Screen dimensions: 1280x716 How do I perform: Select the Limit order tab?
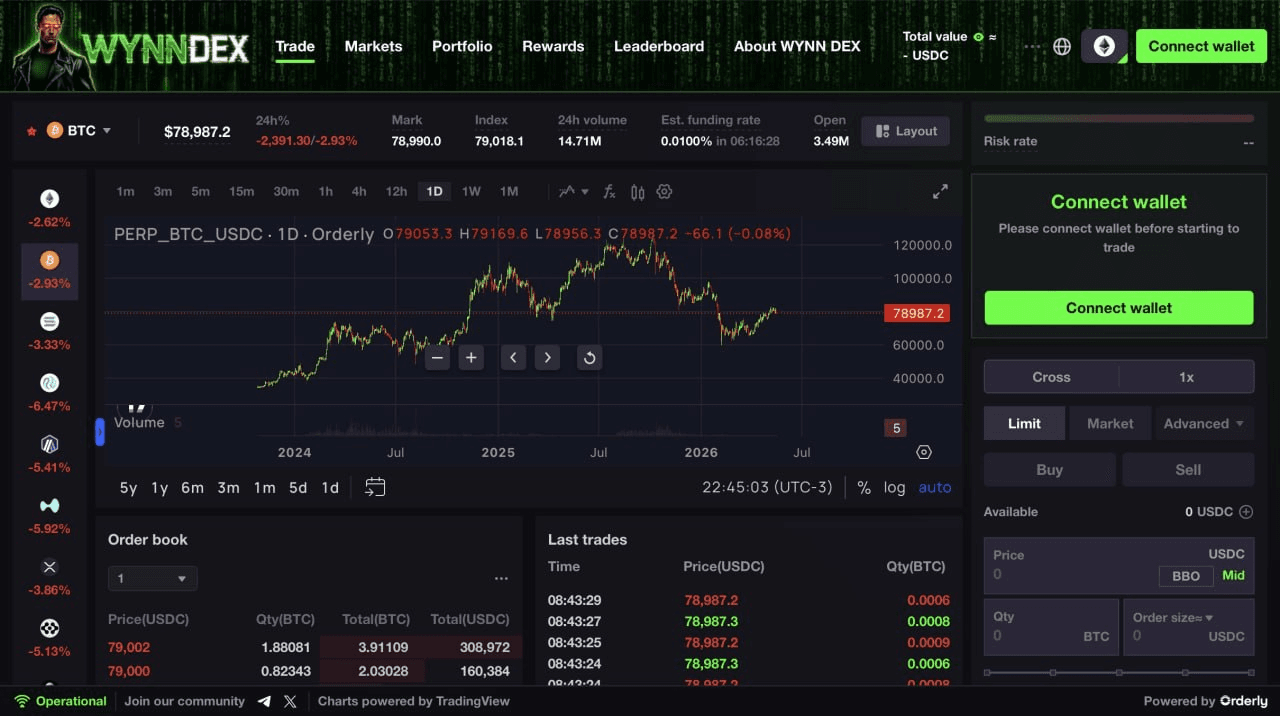coord(1024,423)
